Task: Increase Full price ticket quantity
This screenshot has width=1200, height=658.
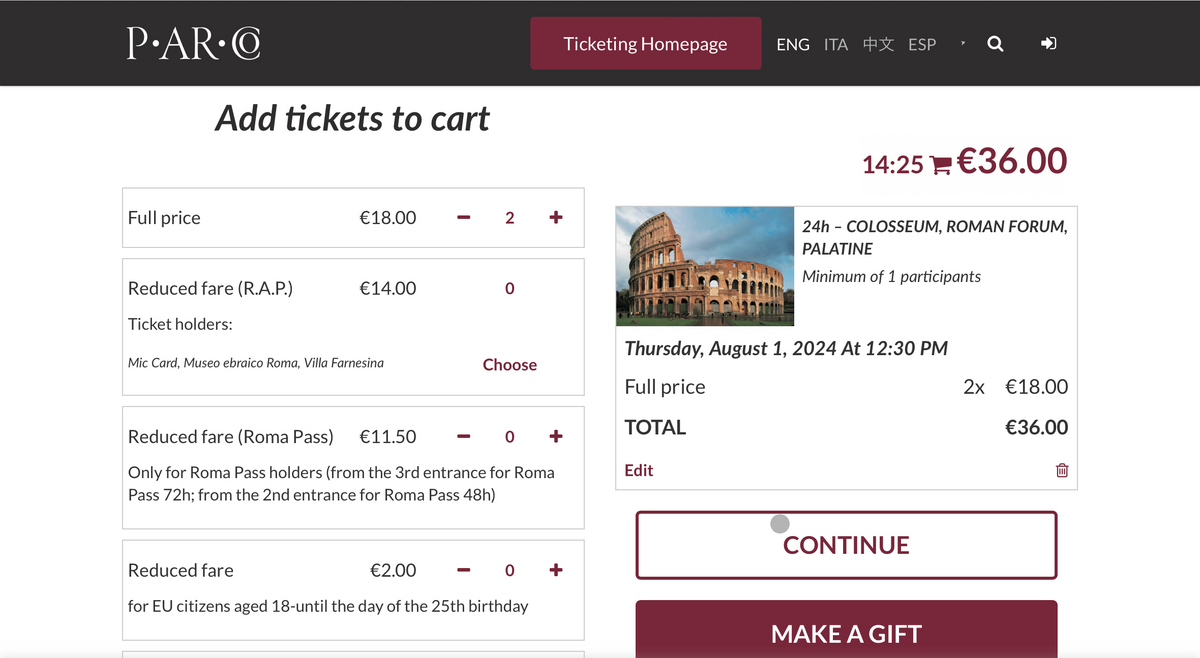Action: pos(556,217)
